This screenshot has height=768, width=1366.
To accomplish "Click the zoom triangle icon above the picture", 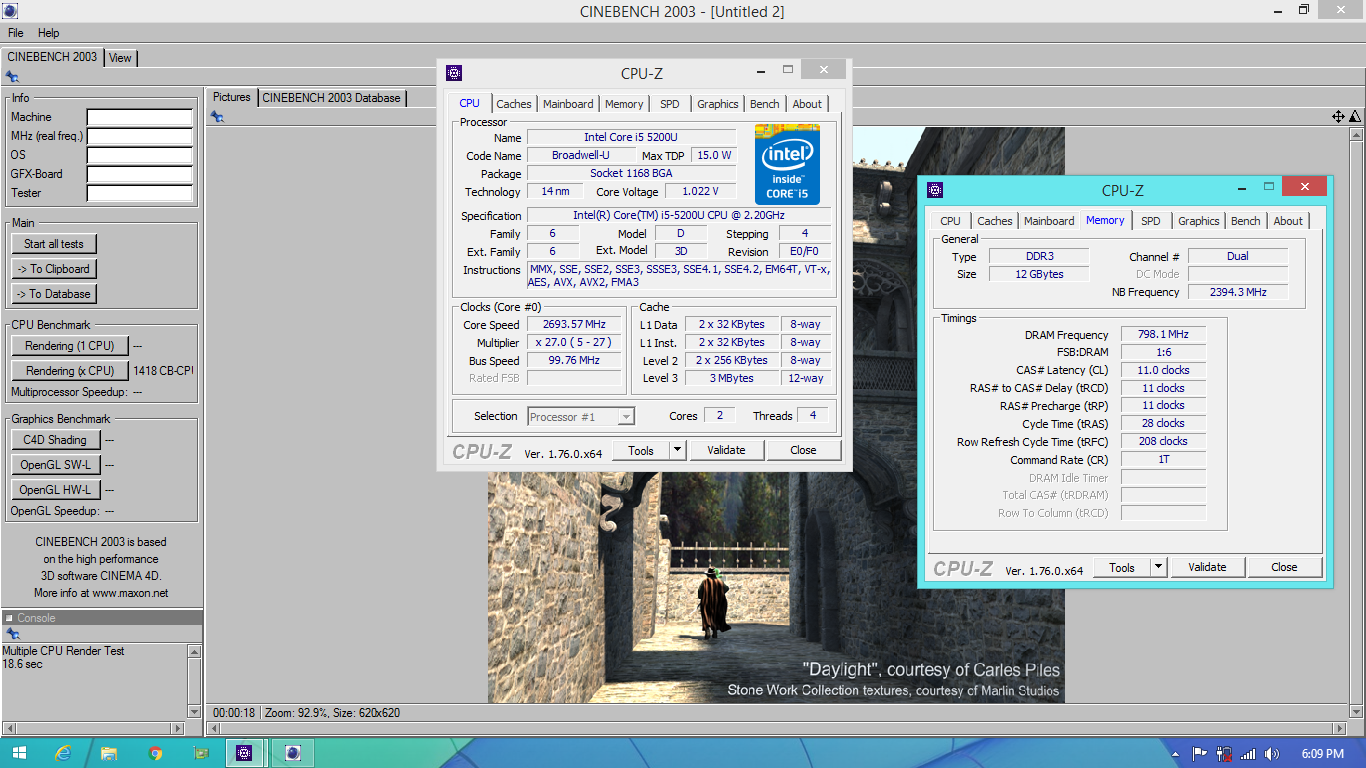I will (x=1354, y=117).
